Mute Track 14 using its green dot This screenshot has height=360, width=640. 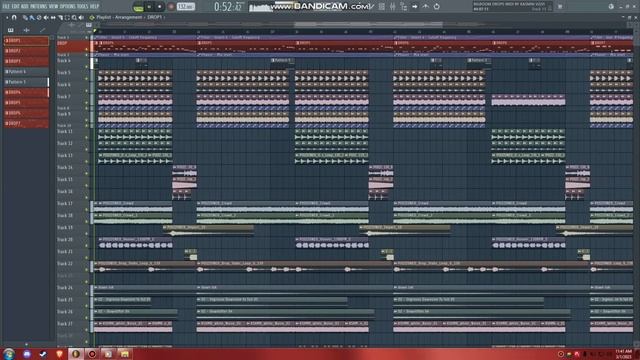87,173
